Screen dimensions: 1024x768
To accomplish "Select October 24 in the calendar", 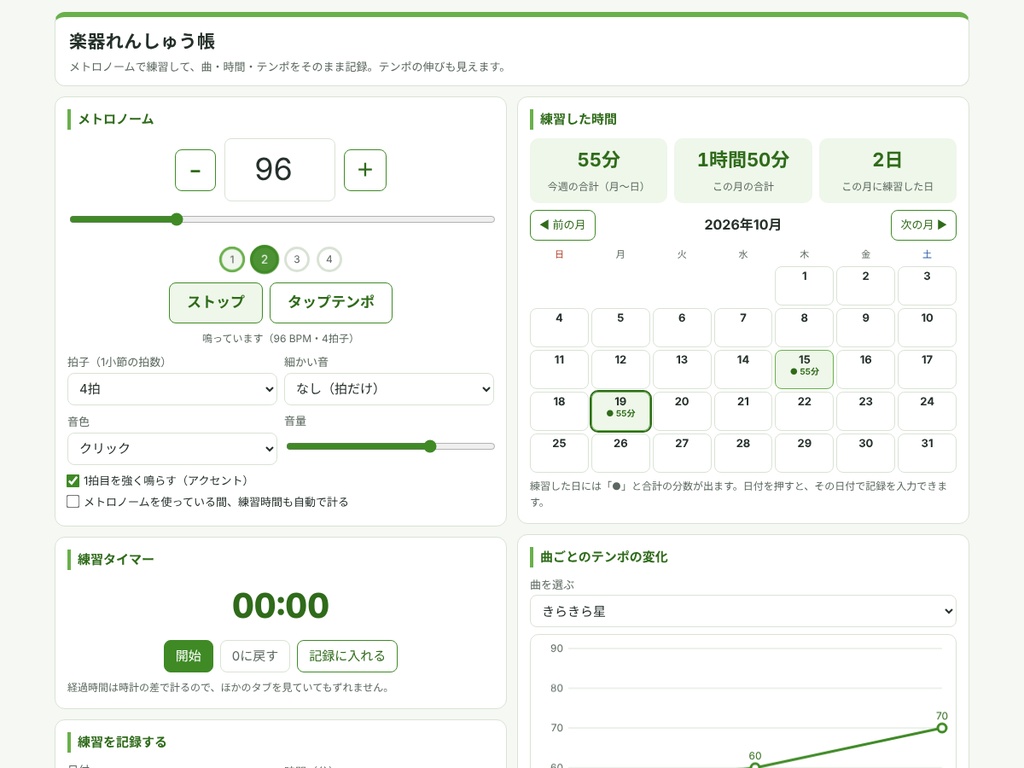I will point(927,411).
